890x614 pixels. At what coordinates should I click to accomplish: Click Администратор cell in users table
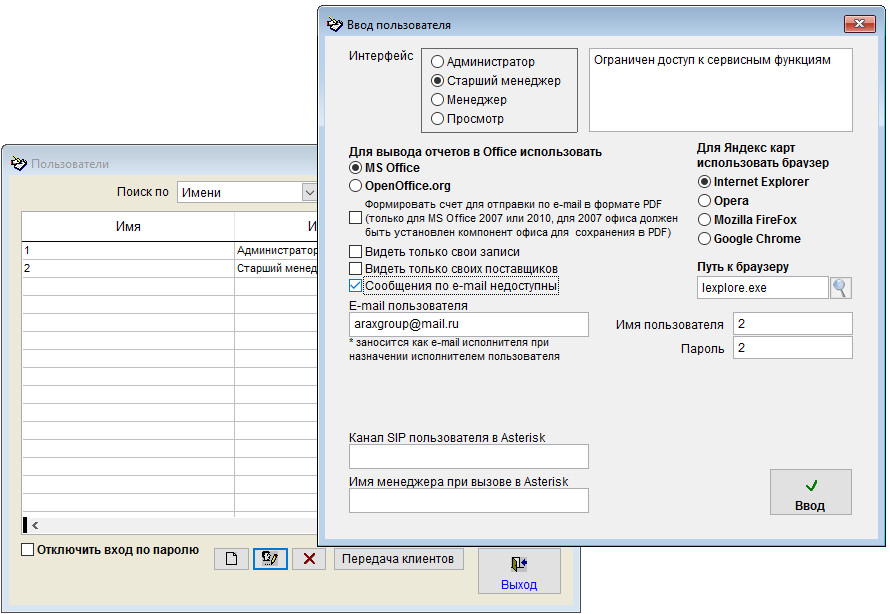276,250
